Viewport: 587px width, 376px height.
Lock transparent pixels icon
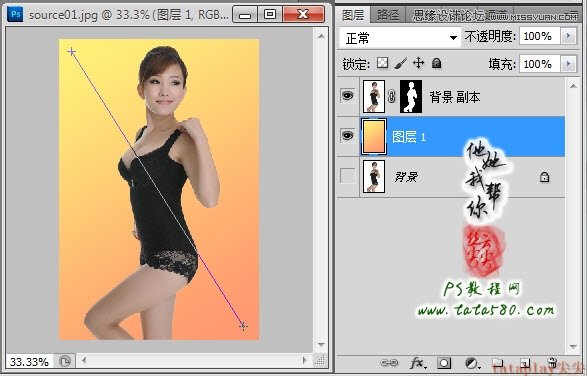[x=382, y=63]
